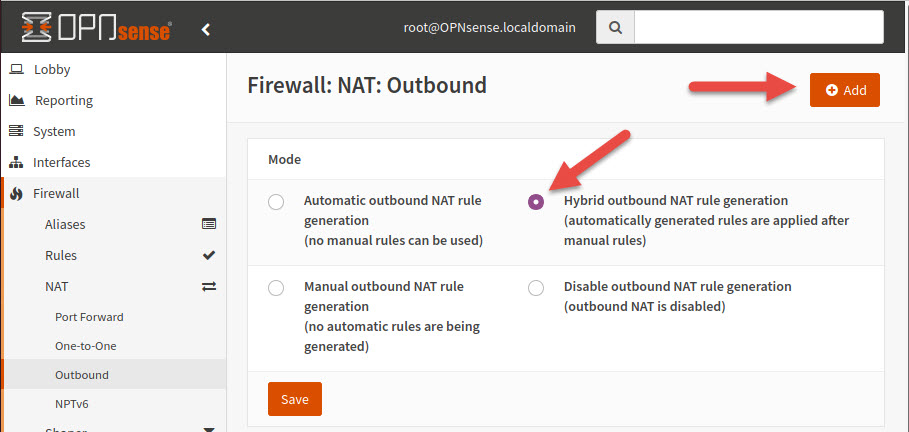Open the Port Forward page
The height and width of the screenshot is (432, 909).
(89, 317)
